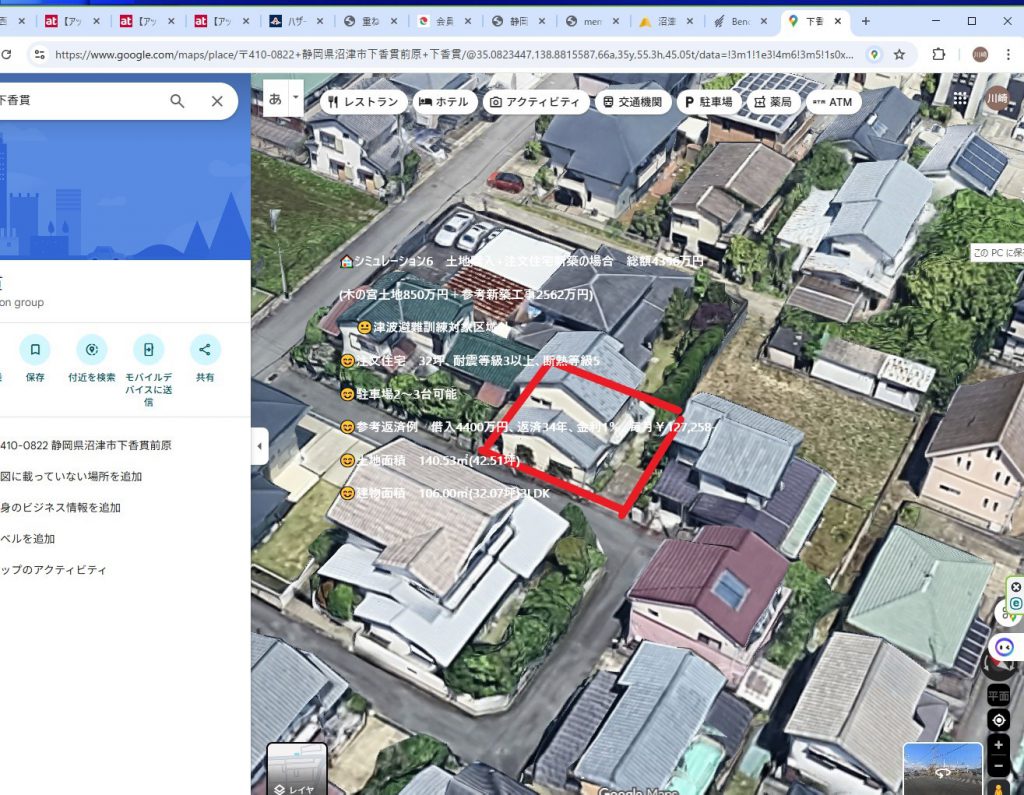Click ビジネス情報を追加 link
The width and height of the screenshot is (1024, 795).
(x=60, y=508)
